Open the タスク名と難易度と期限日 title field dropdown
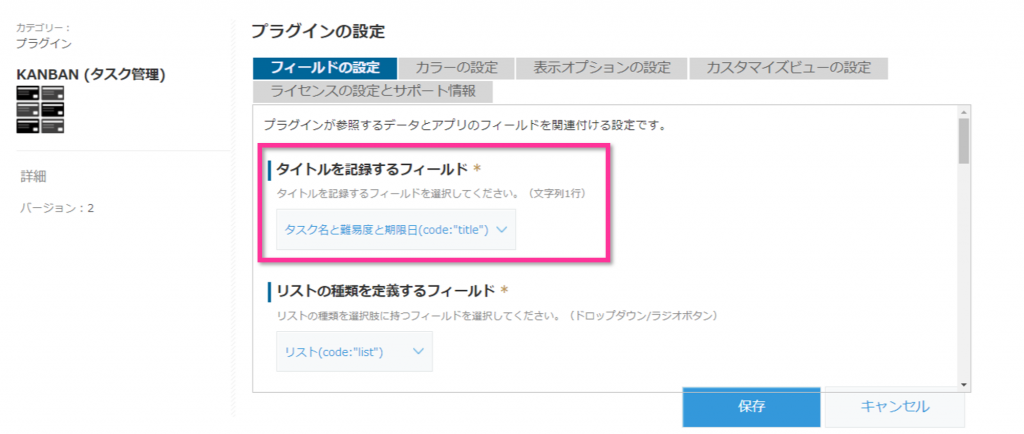 [396, 230]
